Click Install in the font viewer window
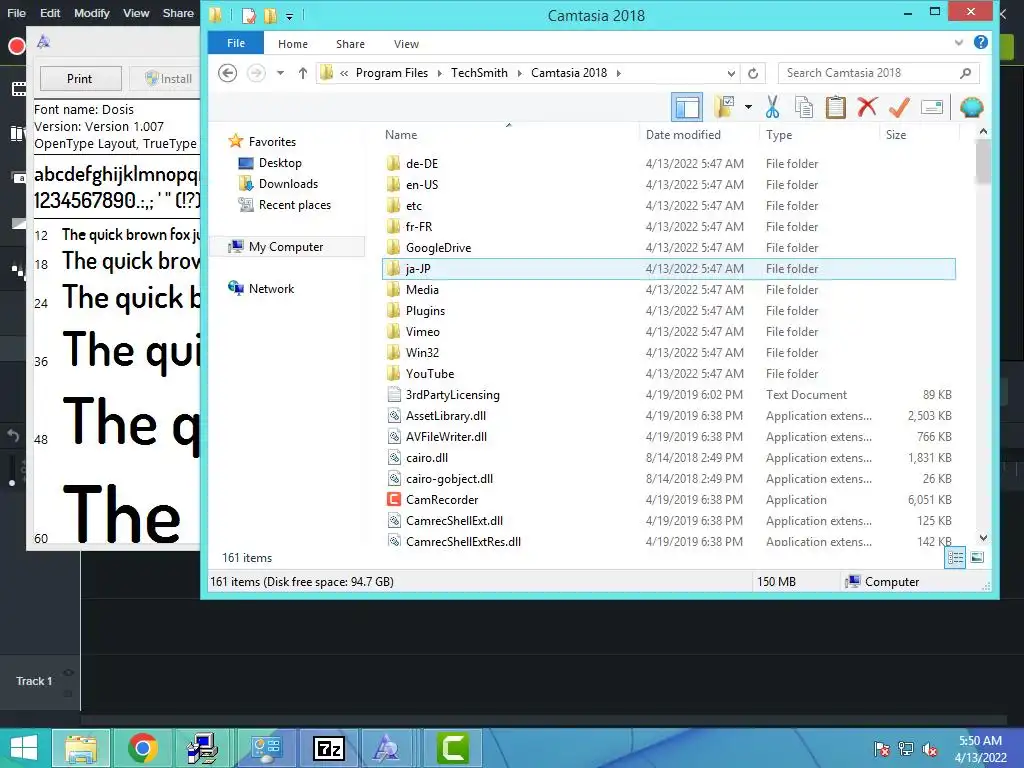Screen dimensions: 1024x768 [x=168, y=78]
